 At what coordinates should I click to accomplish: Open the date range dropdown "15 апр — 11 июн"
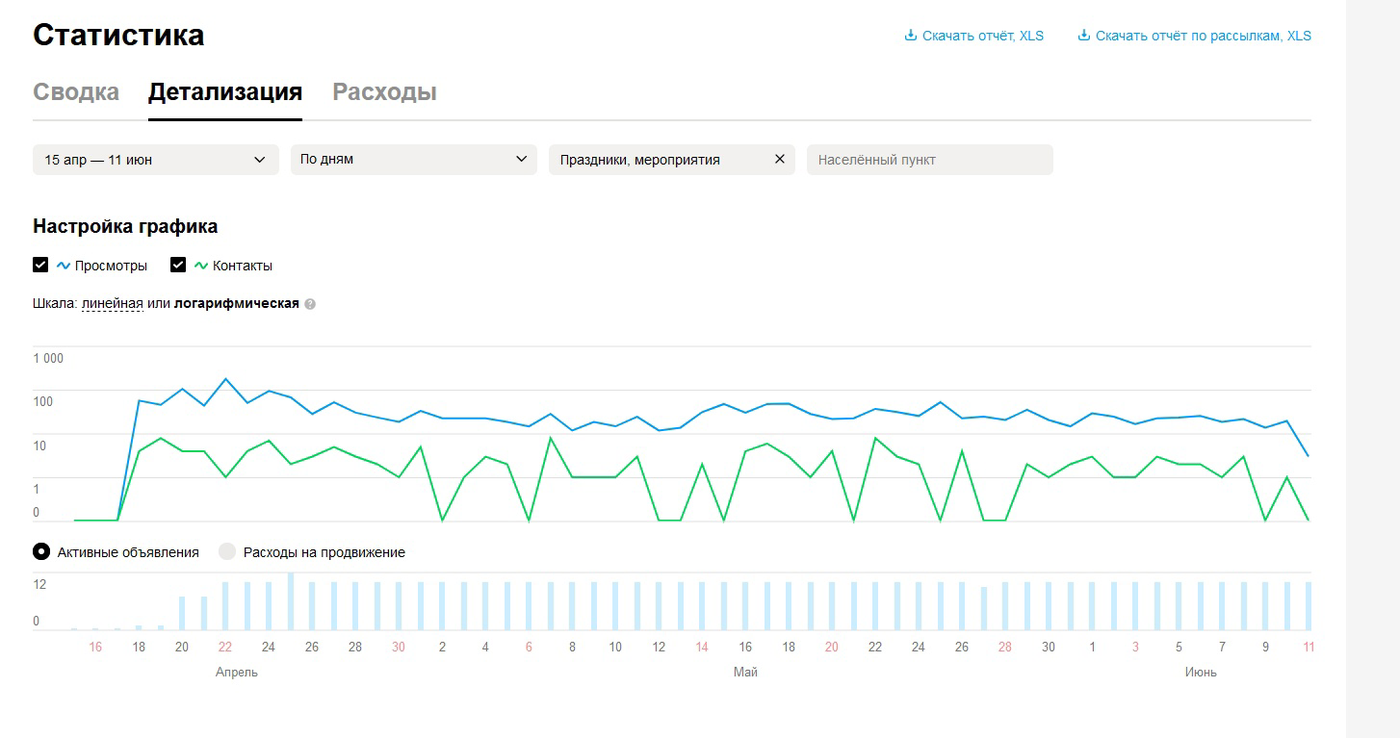click(x=156, y=160)
